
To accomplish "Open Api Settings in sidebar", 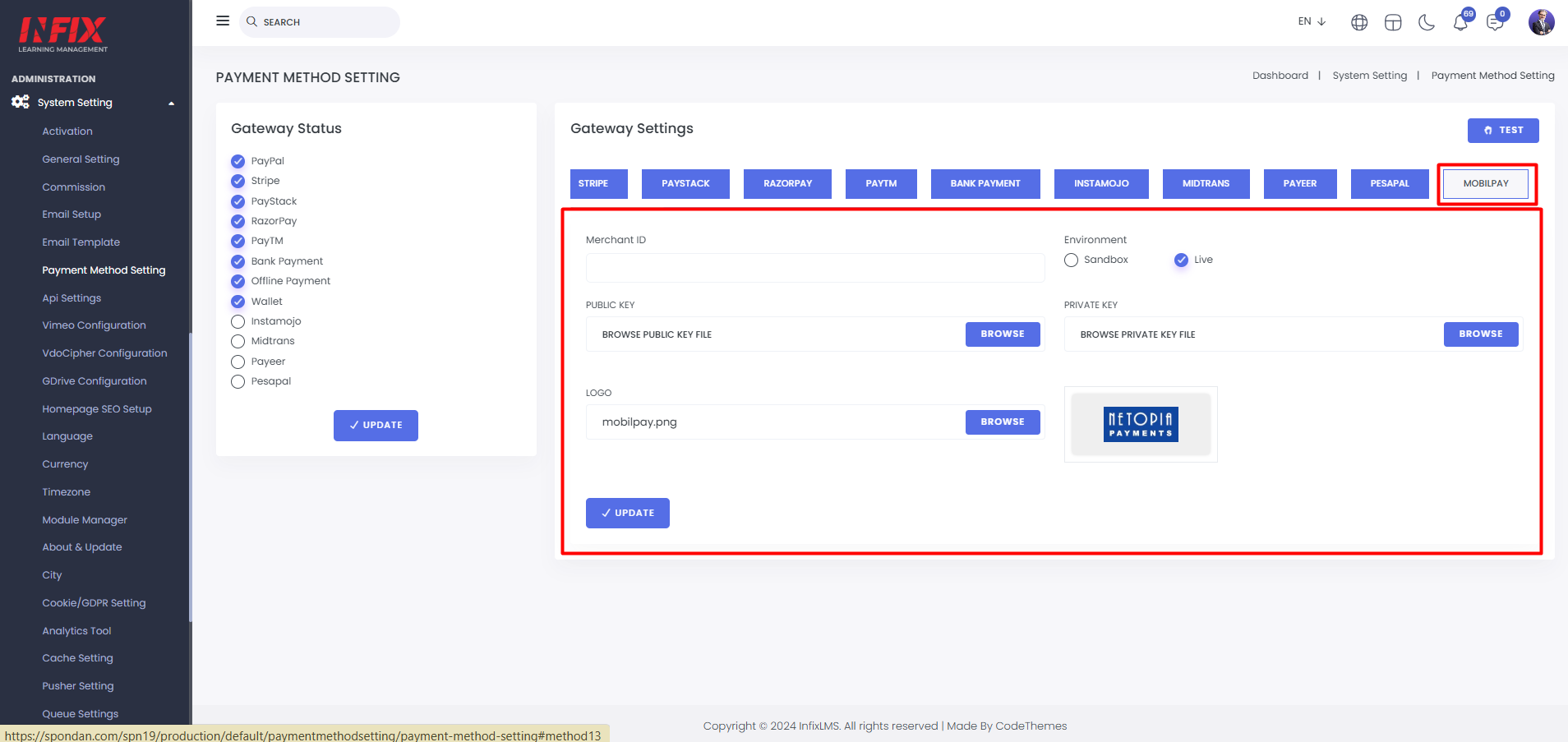I will pyautogui.click(x=71, y=298).
